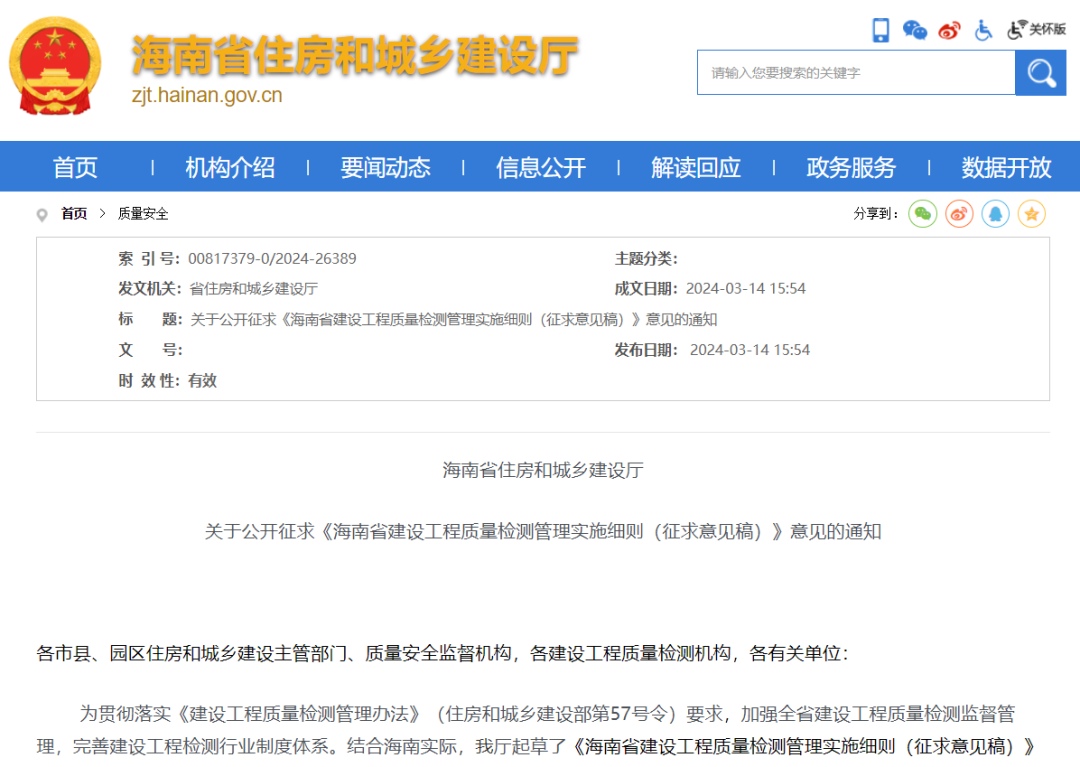Share the article to QQ
Viewport: 1080px width, 767px height.
(995, 214)
